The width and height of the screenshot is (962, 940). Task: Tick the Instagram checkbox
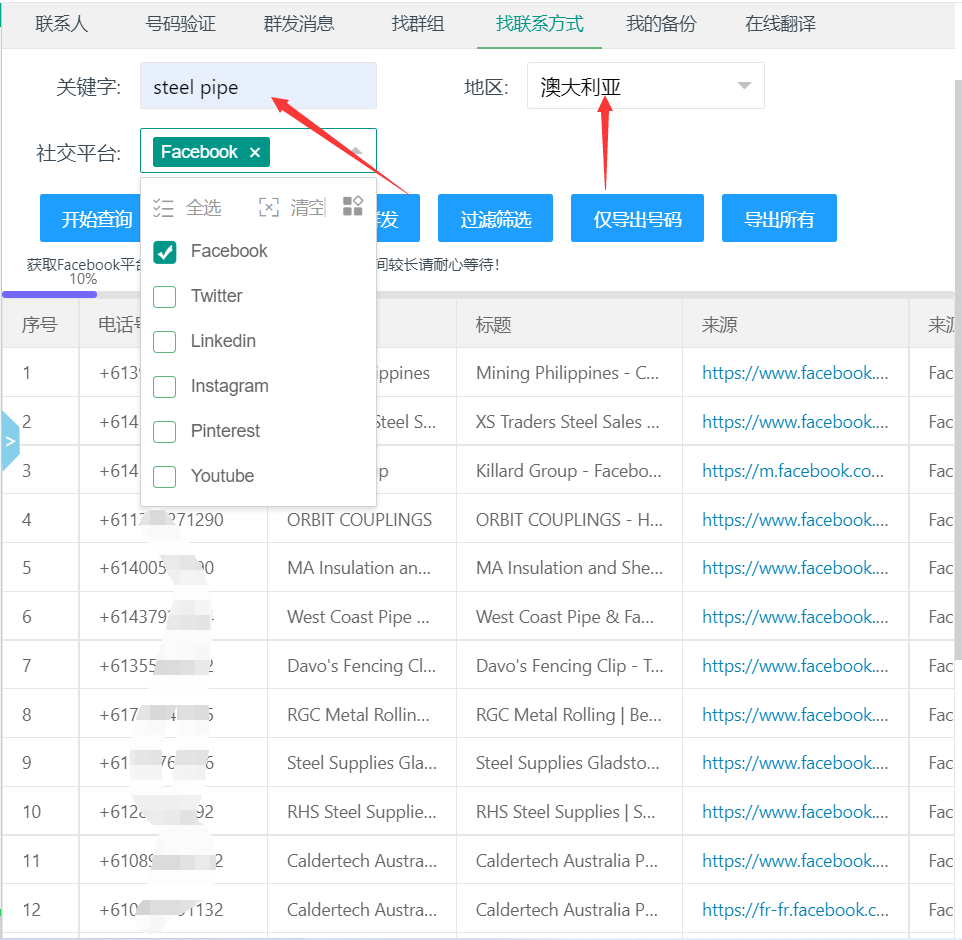tap(165, 387)
